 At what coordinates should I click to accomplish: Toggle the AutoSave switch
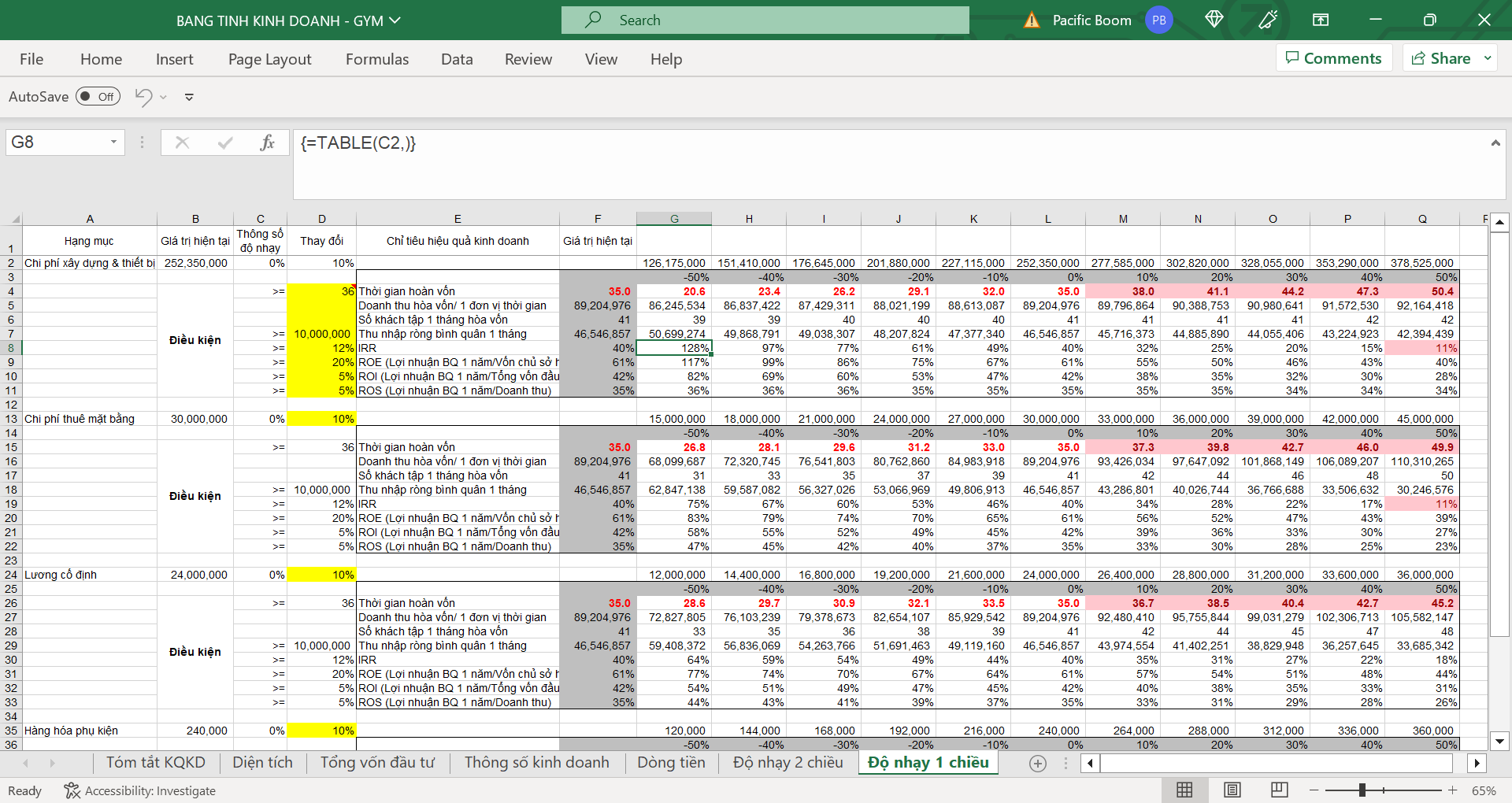(98, 97)
